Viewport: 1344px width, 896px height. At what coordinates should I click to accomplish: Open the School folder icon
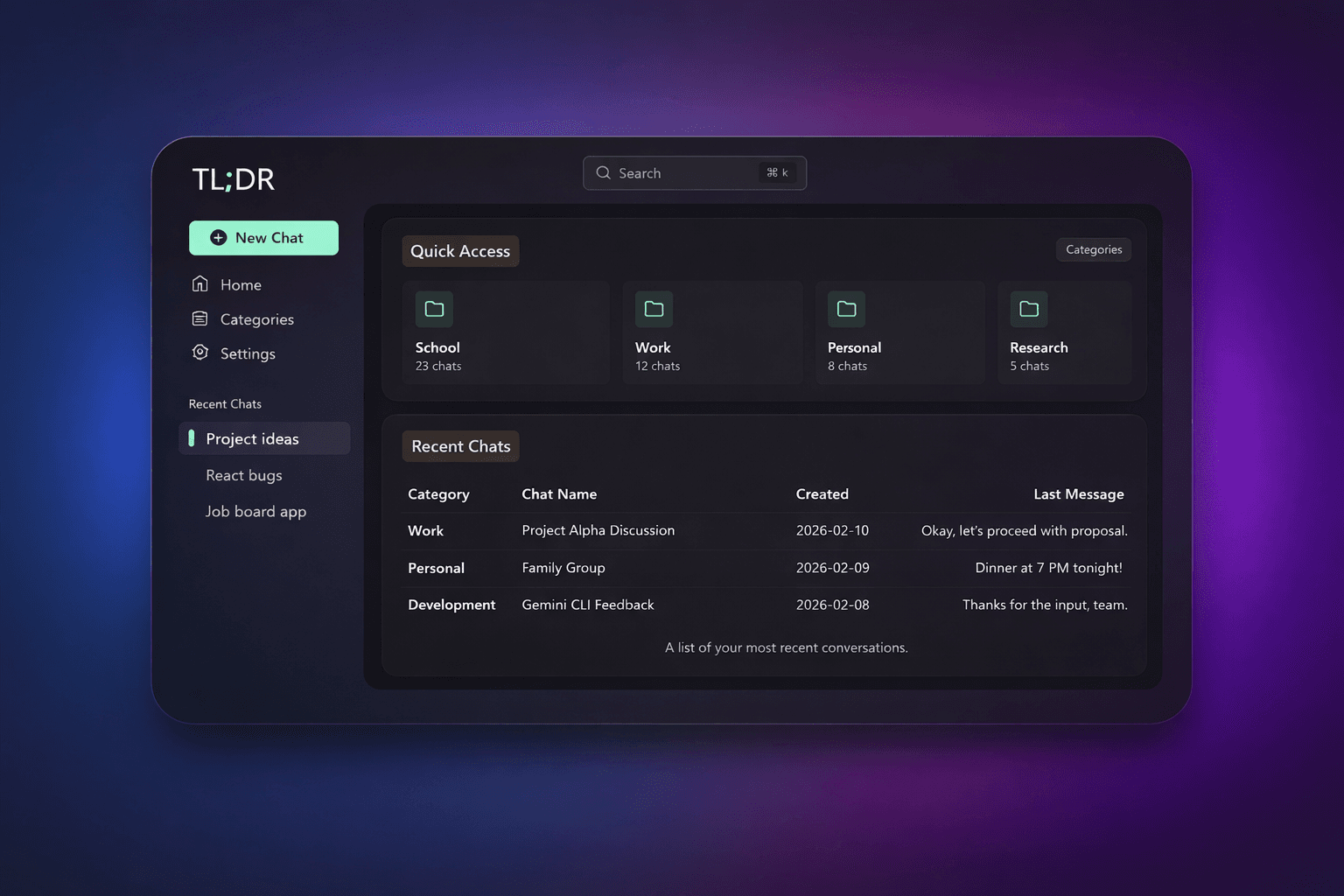[434, 309]
